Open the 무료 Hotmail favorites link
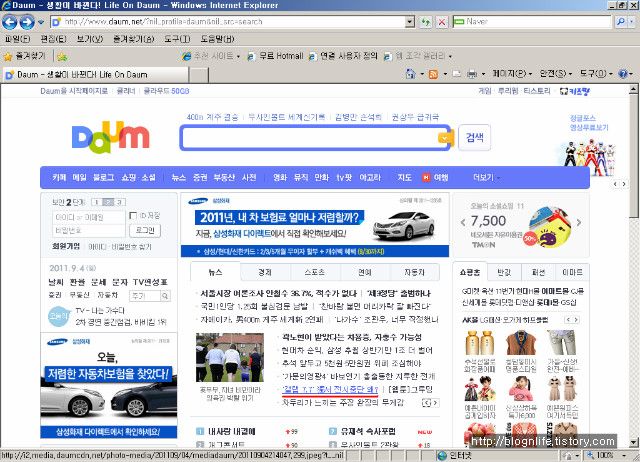The image size is (640, 462). coord(276,56)
